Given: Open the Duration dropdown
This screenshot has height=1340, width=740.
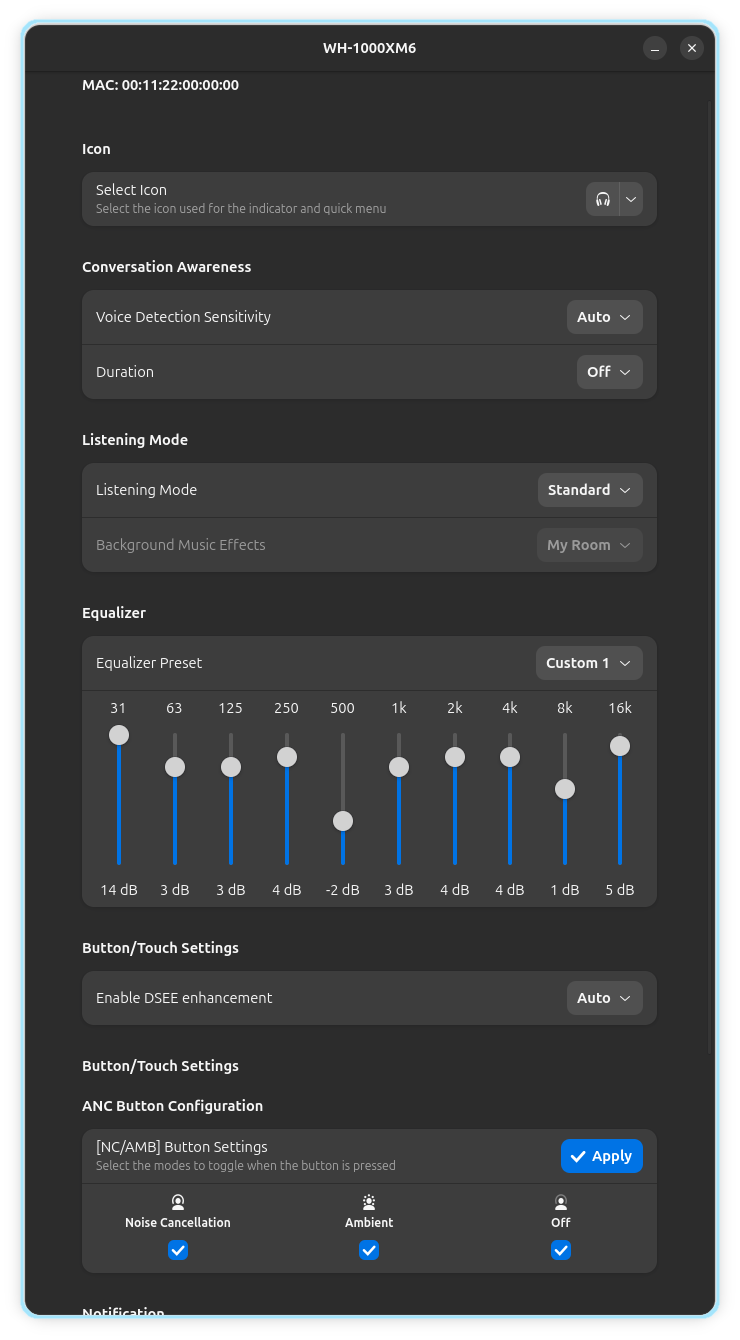Looking at the screenshot, I should pos(609,372).
